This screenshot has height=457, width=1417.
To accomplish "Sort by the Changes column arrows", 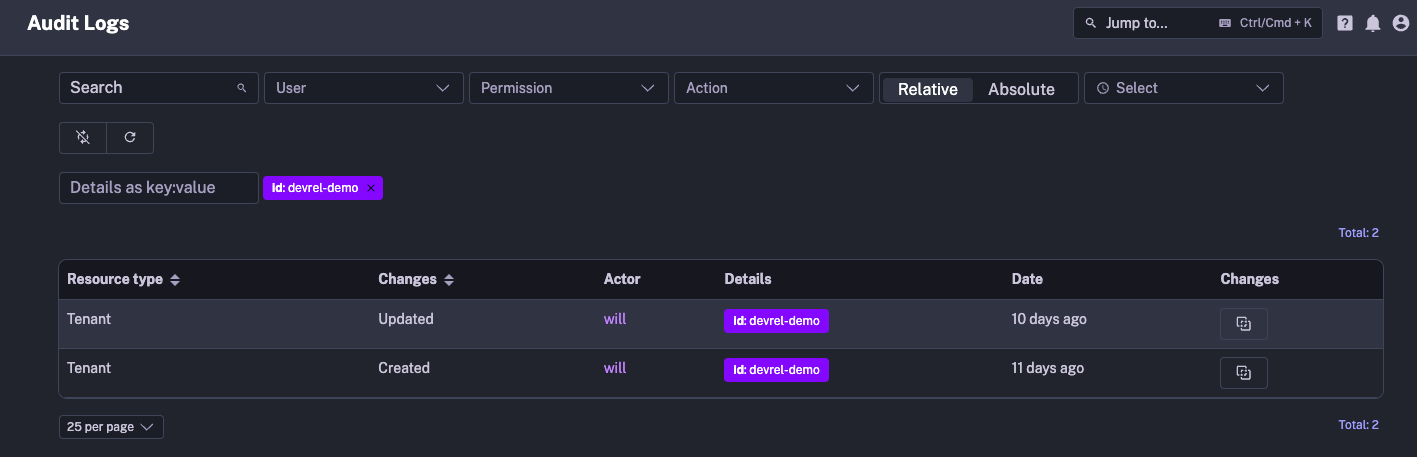I will (x=449, y=280).
